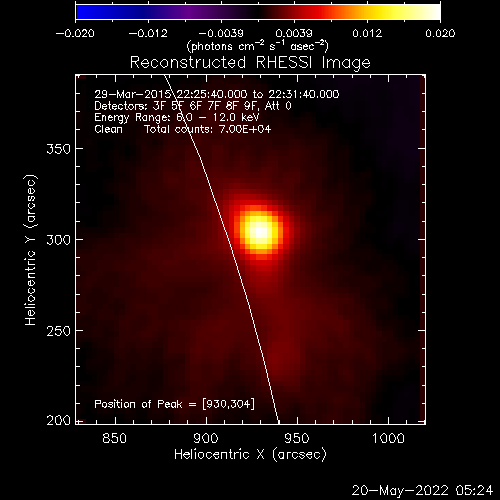Click the 300 tick label on Y axis
500x500 pixels.
coord(59,240)
